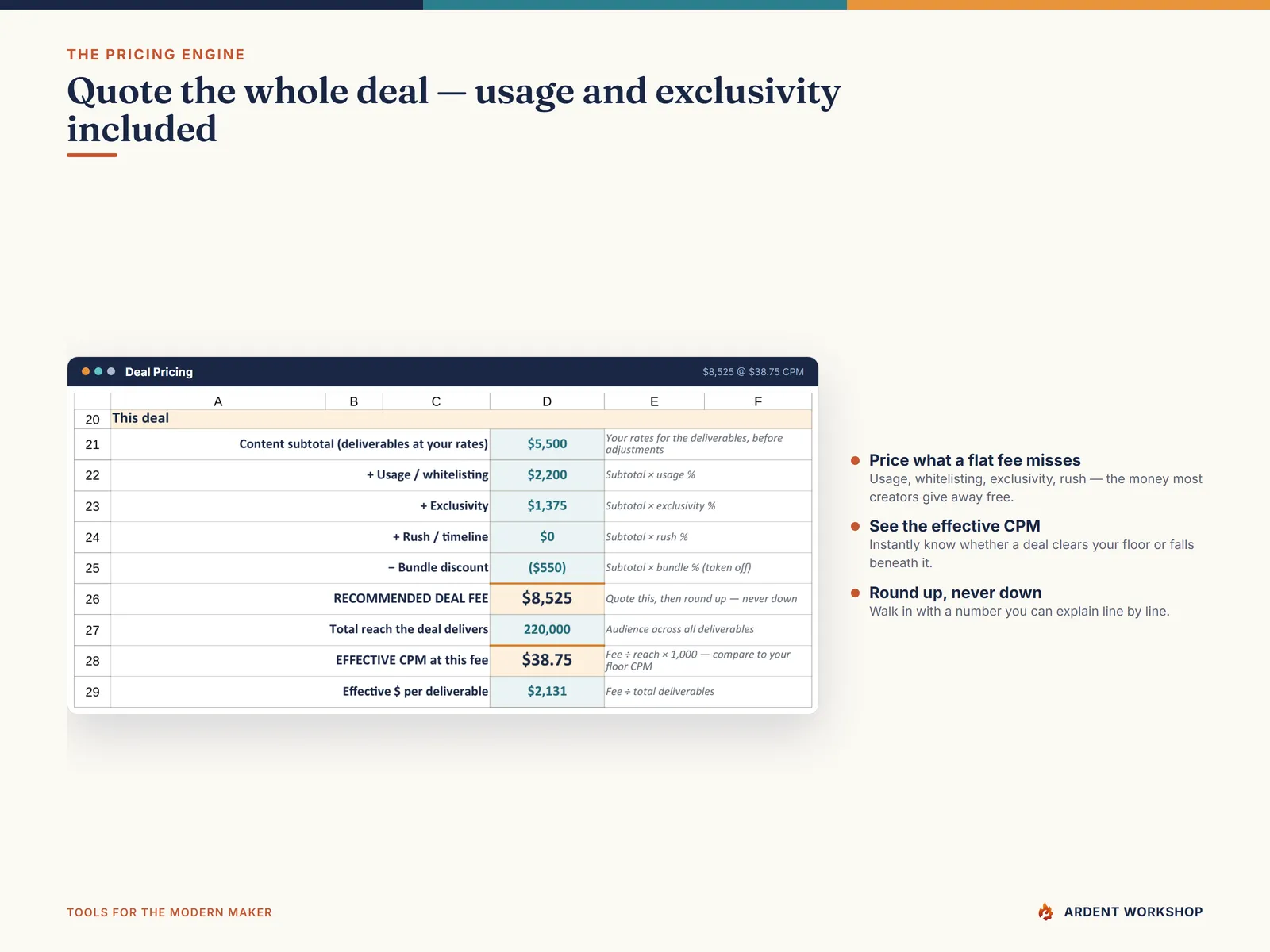Click 'Price what a flat fee misses' heading
The image size is (1270, 952).
click(975, 460)
